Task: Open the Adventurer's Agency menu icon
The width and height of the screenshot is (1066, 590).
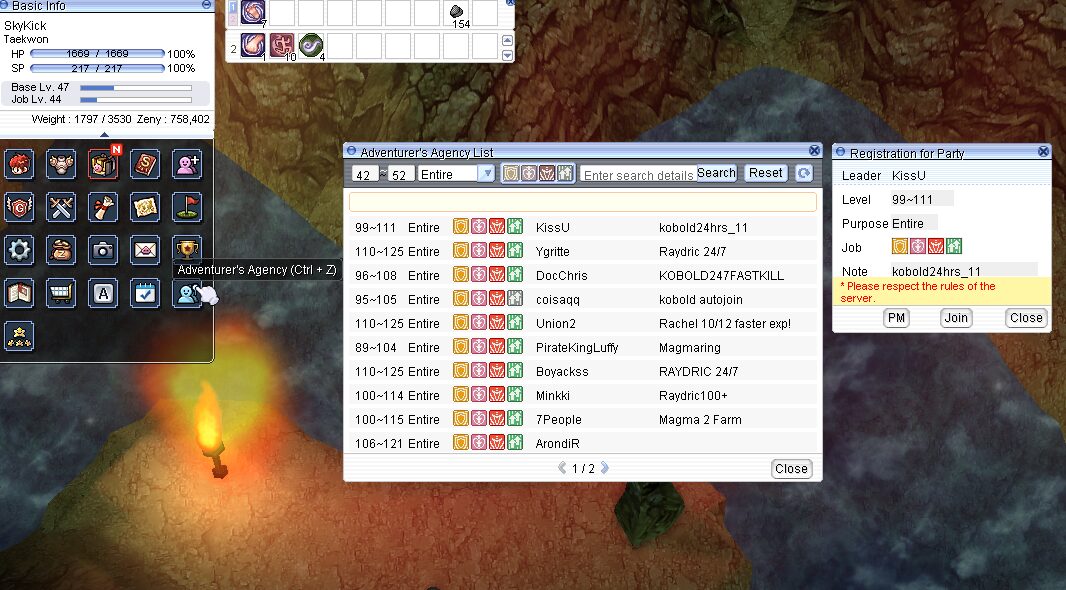Action: click(x=187, y=293)
